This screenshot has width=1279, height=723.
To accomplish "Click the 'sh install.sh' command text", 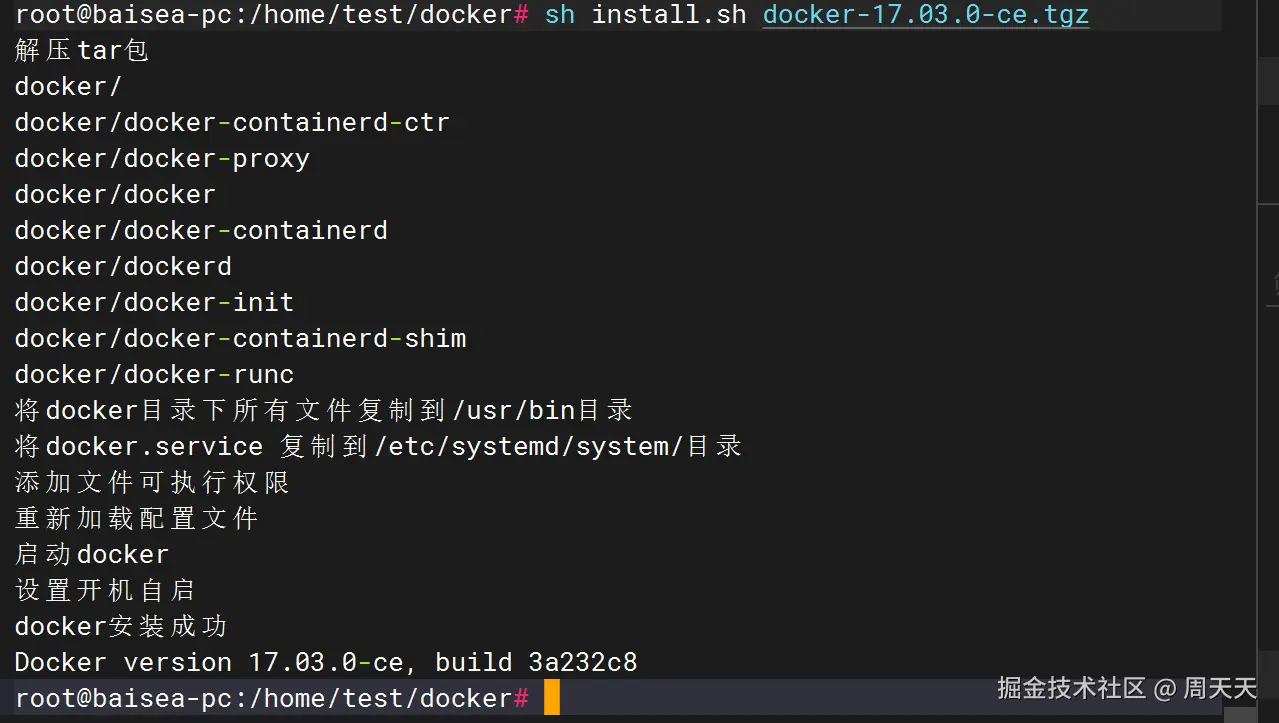I will tap(645, 15).
